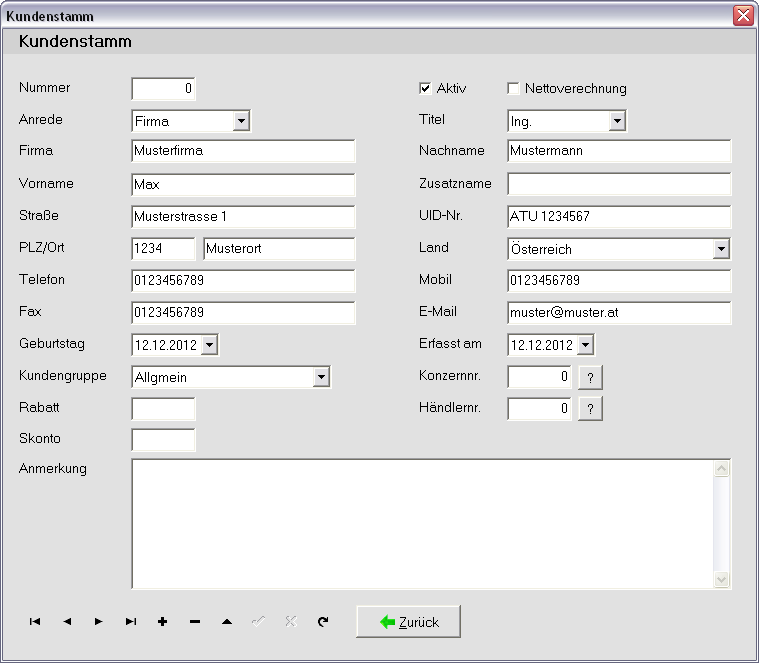Click the Erfasst am date text 12.12.2012
The height and width of the screenshot is (663, 759).
coord(542,345)
